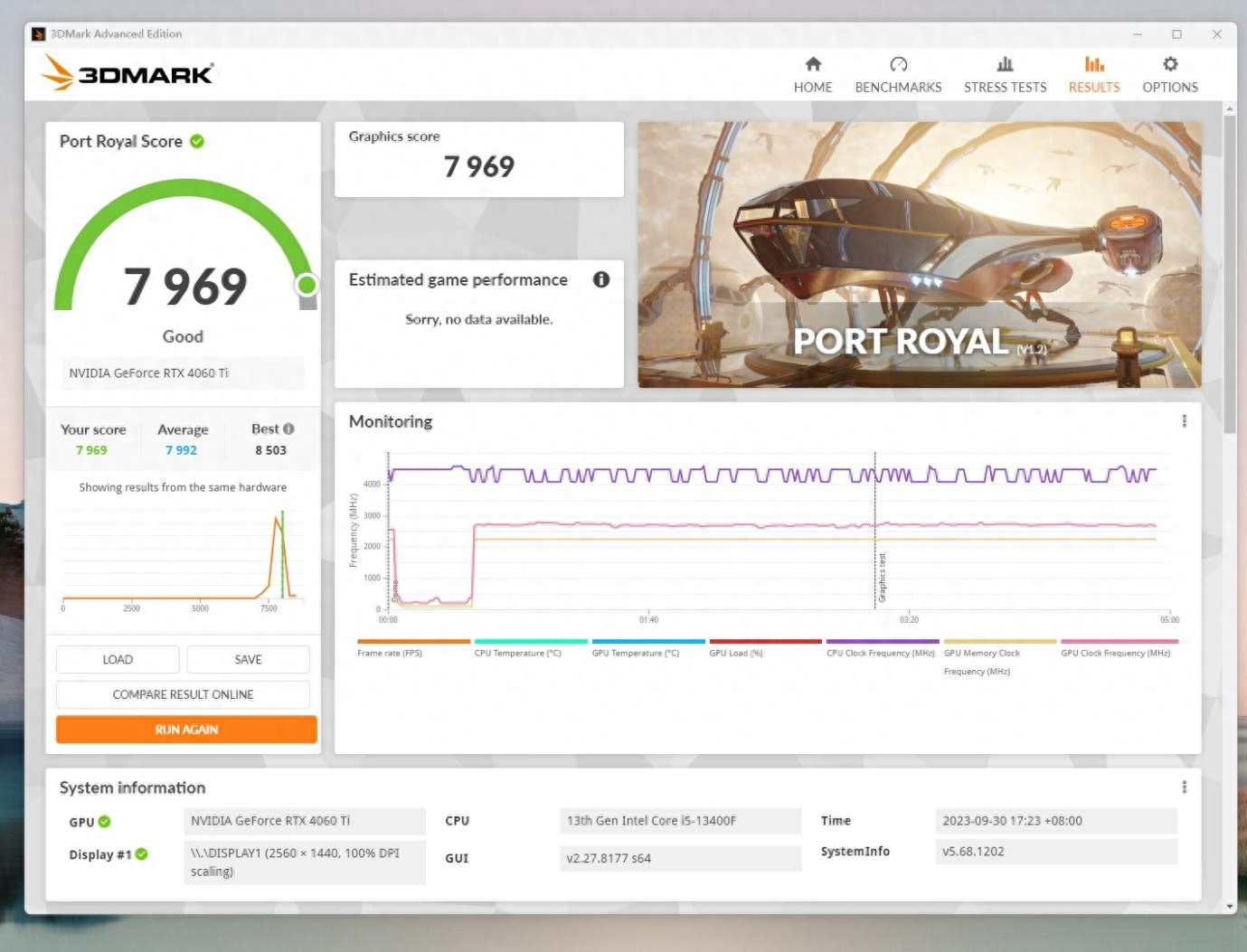Click the scroll down arrow
This screenshot has width=1247, height=952.
click(1229, 906)
